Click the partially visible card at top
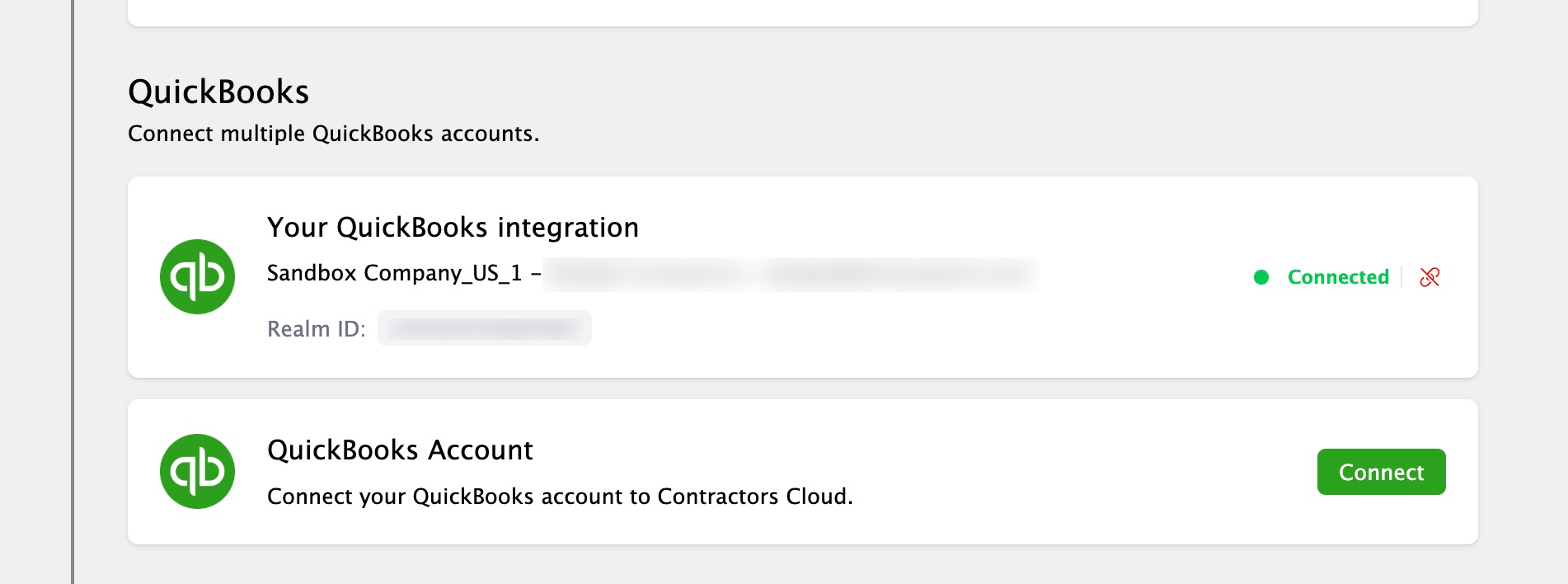The height and width of the screenshot is (584, 1568). tap(802, 12)
